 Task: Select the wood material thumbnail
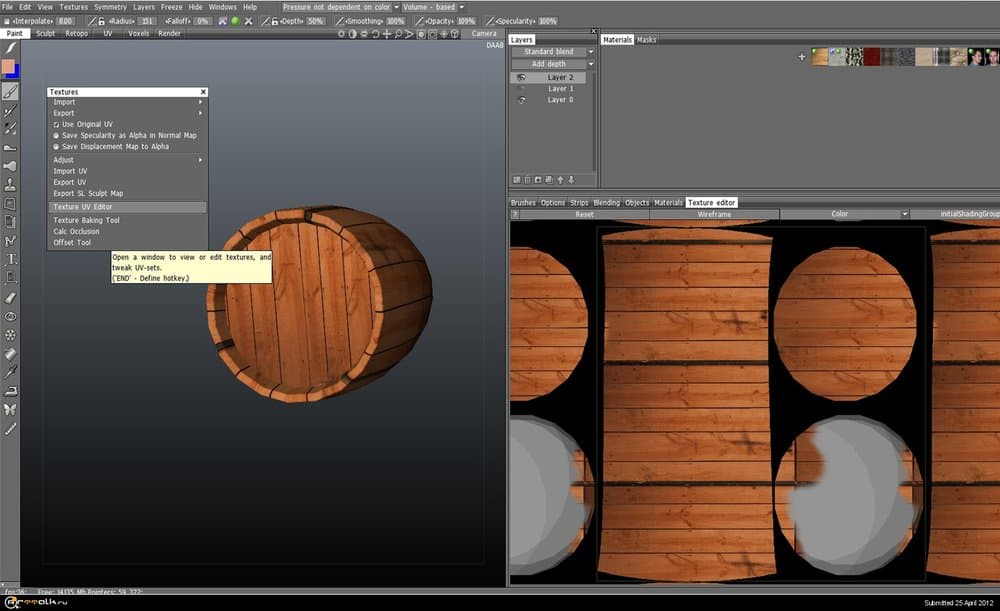tap(820, 57)
